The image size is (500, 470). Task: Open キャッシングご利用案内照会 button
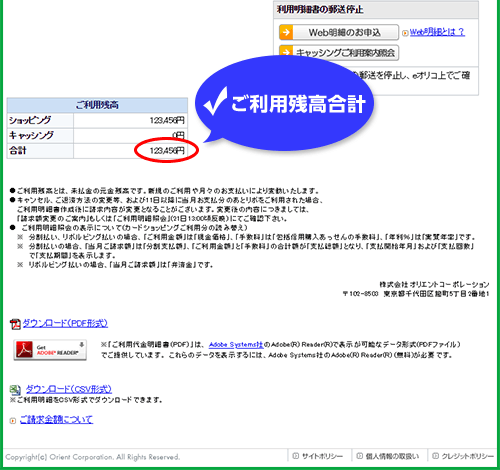(339, 52)
